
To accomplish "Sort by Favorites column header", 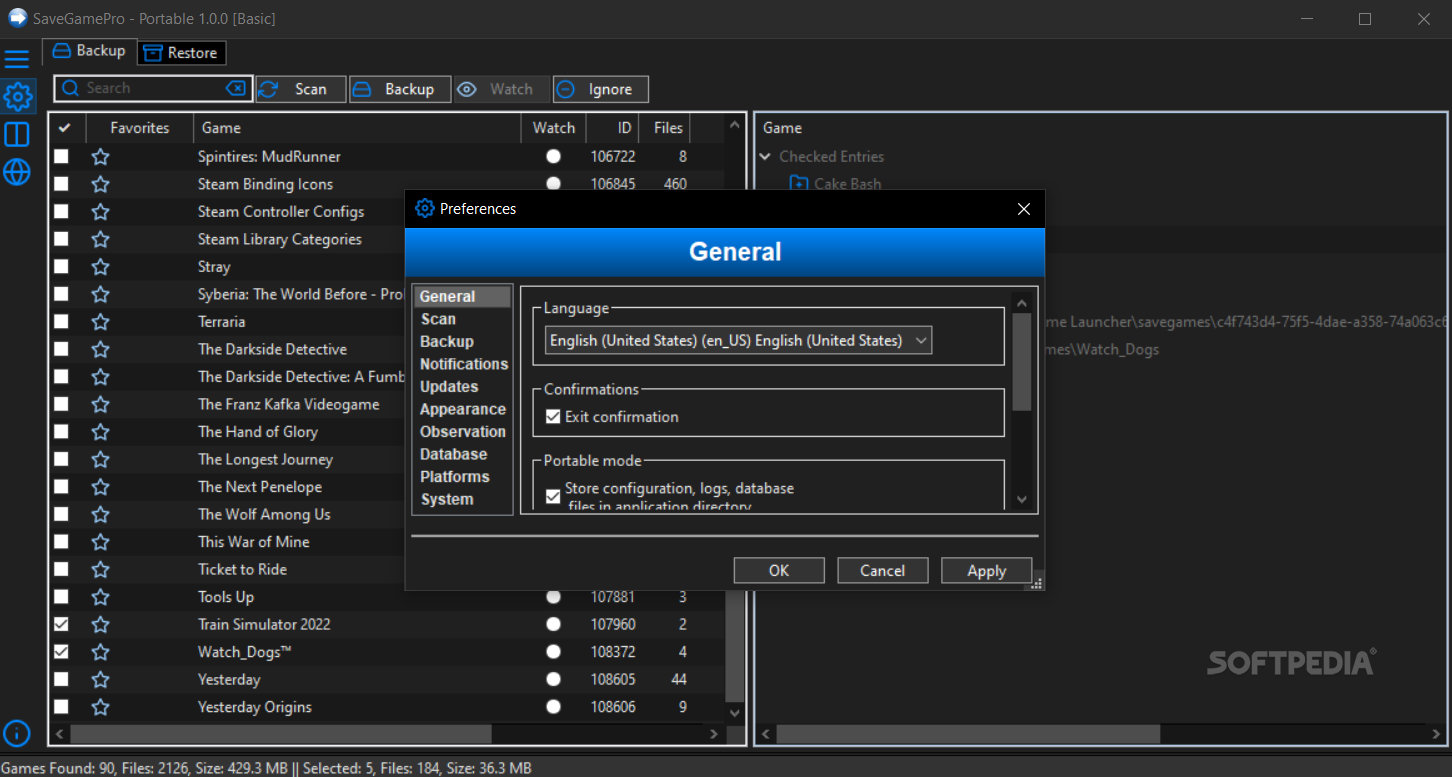I will click(139, 128).
